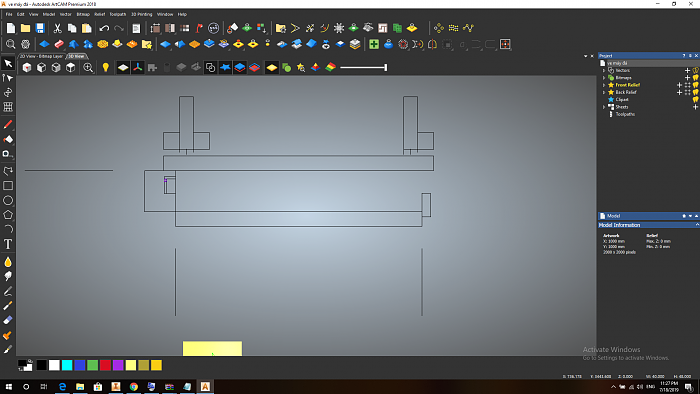This screenshot has width=700, height=394.
Task: Click the Save floppy disk icon
Action: point(40,28)
